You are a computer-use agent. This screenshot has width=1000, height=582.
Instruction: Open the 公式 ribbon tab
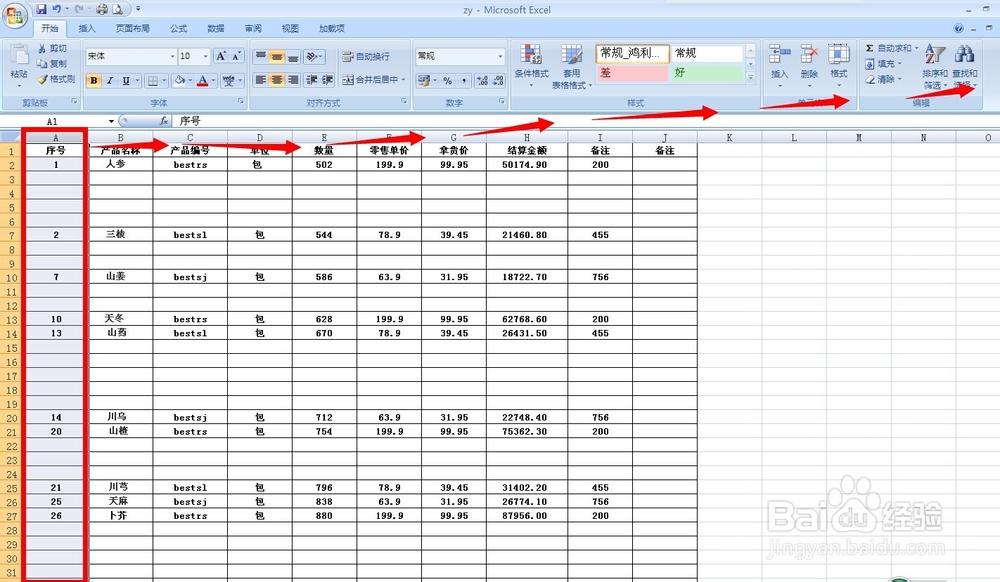[x=179, y=29]
